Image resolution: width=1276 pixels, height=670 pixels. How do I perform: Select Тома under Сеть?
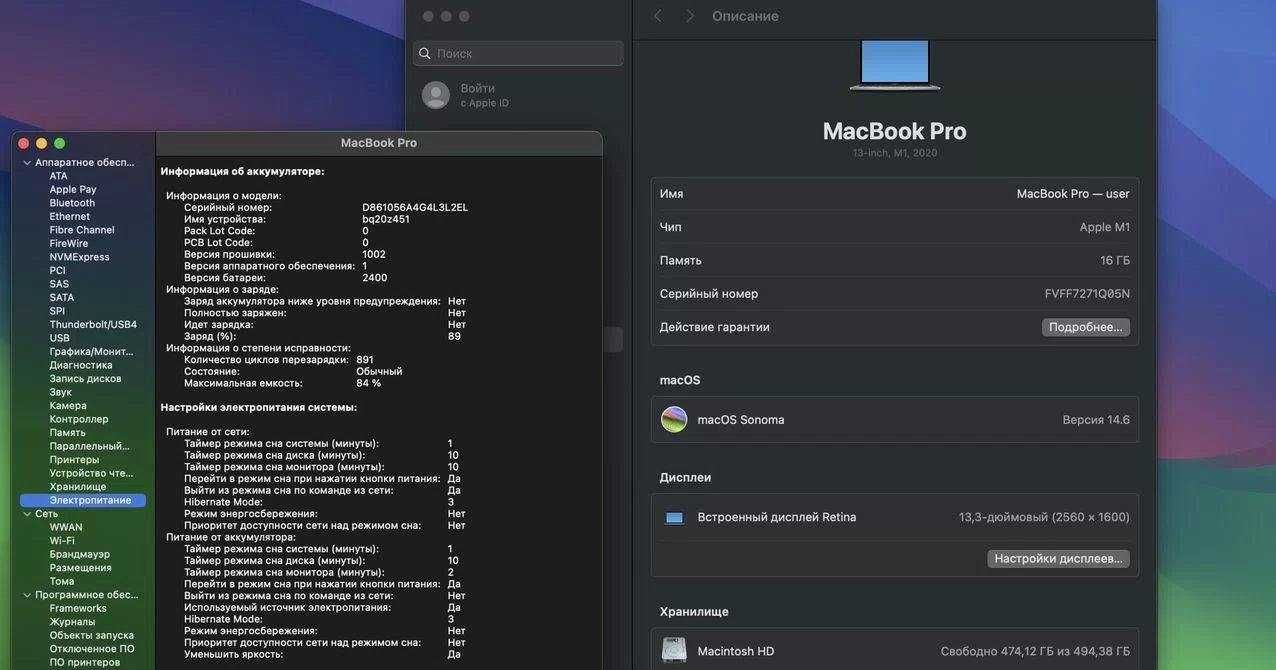point(62,581)
